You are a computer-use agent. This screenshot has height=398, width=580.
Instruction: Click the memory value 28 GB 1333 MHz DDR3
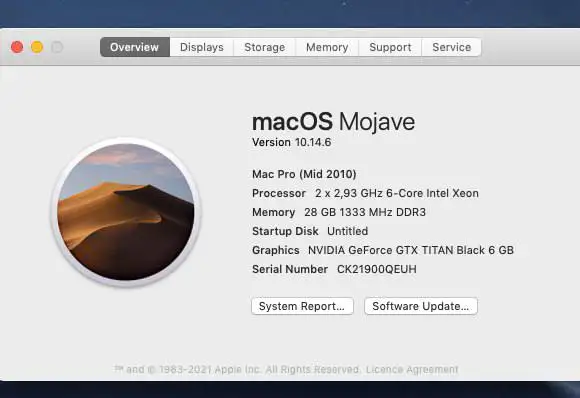[x=365, y=212]
